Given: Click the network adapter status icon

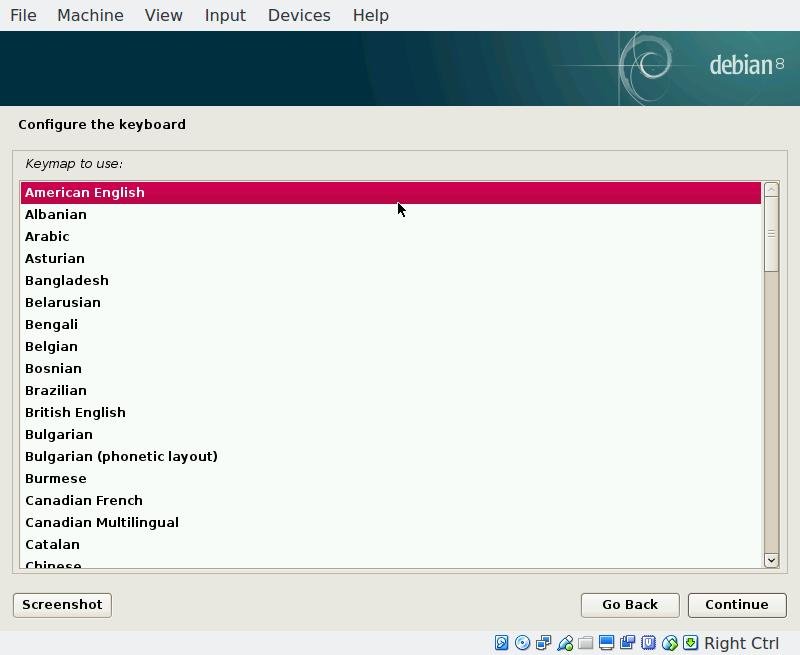Looking at the screenshot, I should click(x=543, y=643).
